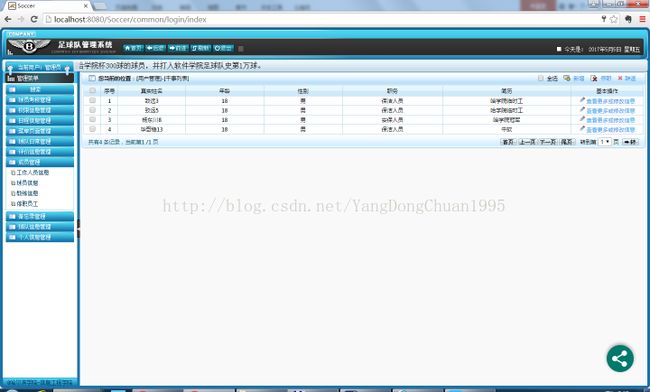Click the 下一页 next-page button
The height and width of the screenshot is (392, 650).
pyautogui.click(x=548, y=142)
